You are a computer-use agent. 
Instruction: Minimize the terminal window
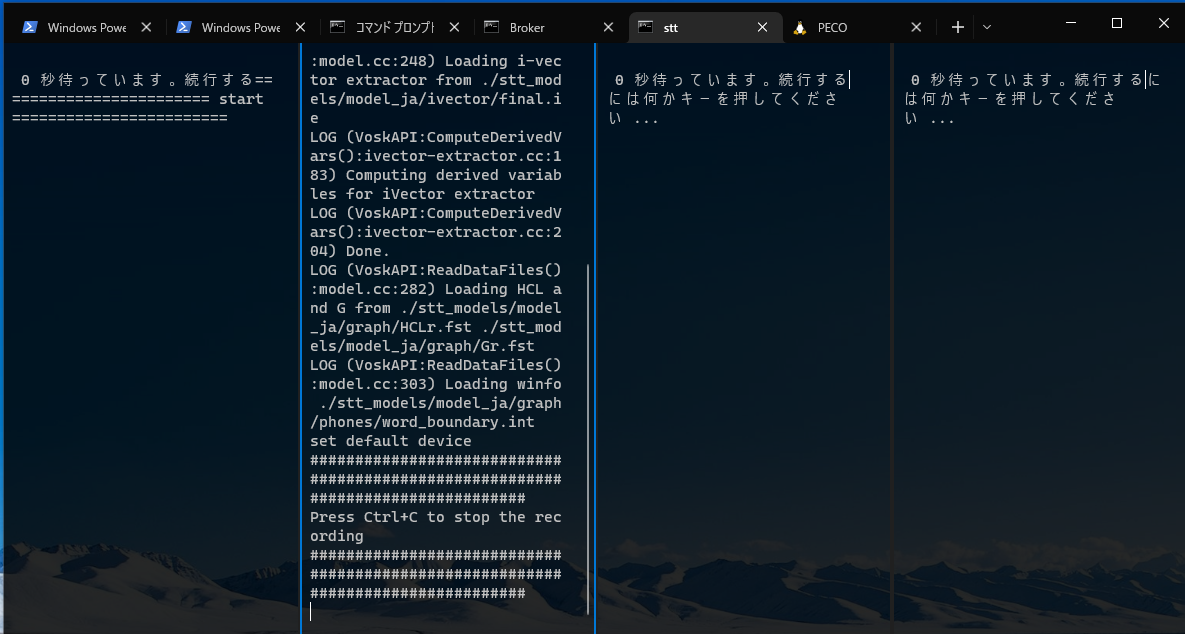pos(1071,23)
